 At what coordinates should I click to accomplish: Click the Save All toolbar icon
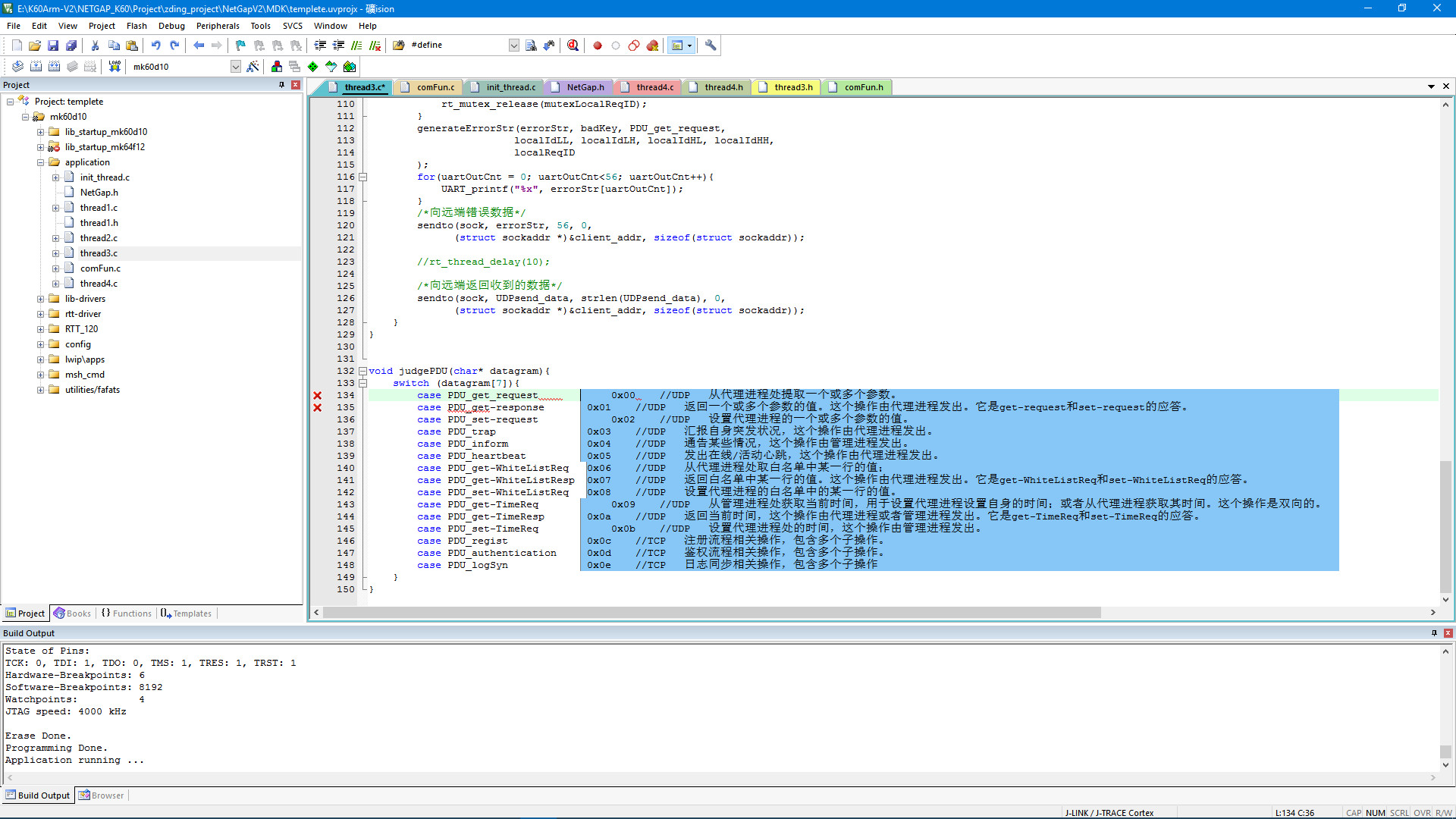(x=71, y=45)
